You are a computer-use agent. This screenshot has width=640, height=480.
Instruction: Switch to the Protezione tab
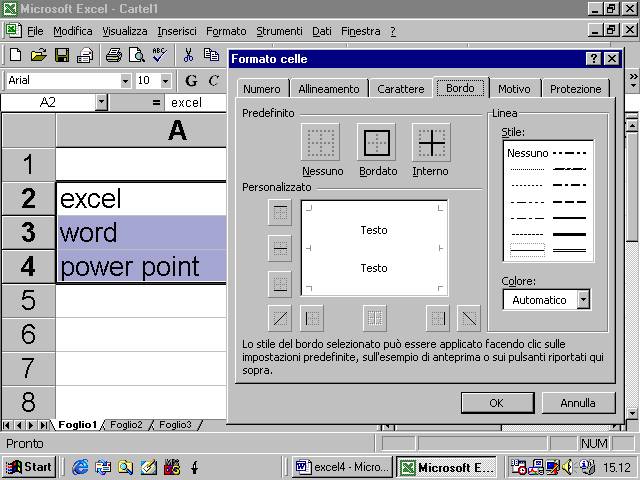point(576,89)
